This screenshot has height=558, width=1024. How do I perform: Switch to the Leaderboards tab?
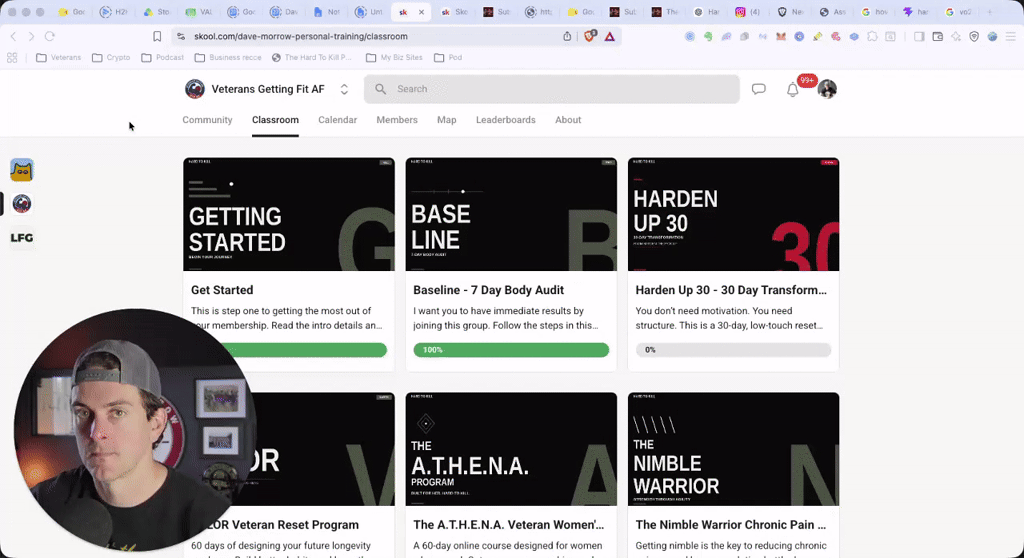[505, 120]
